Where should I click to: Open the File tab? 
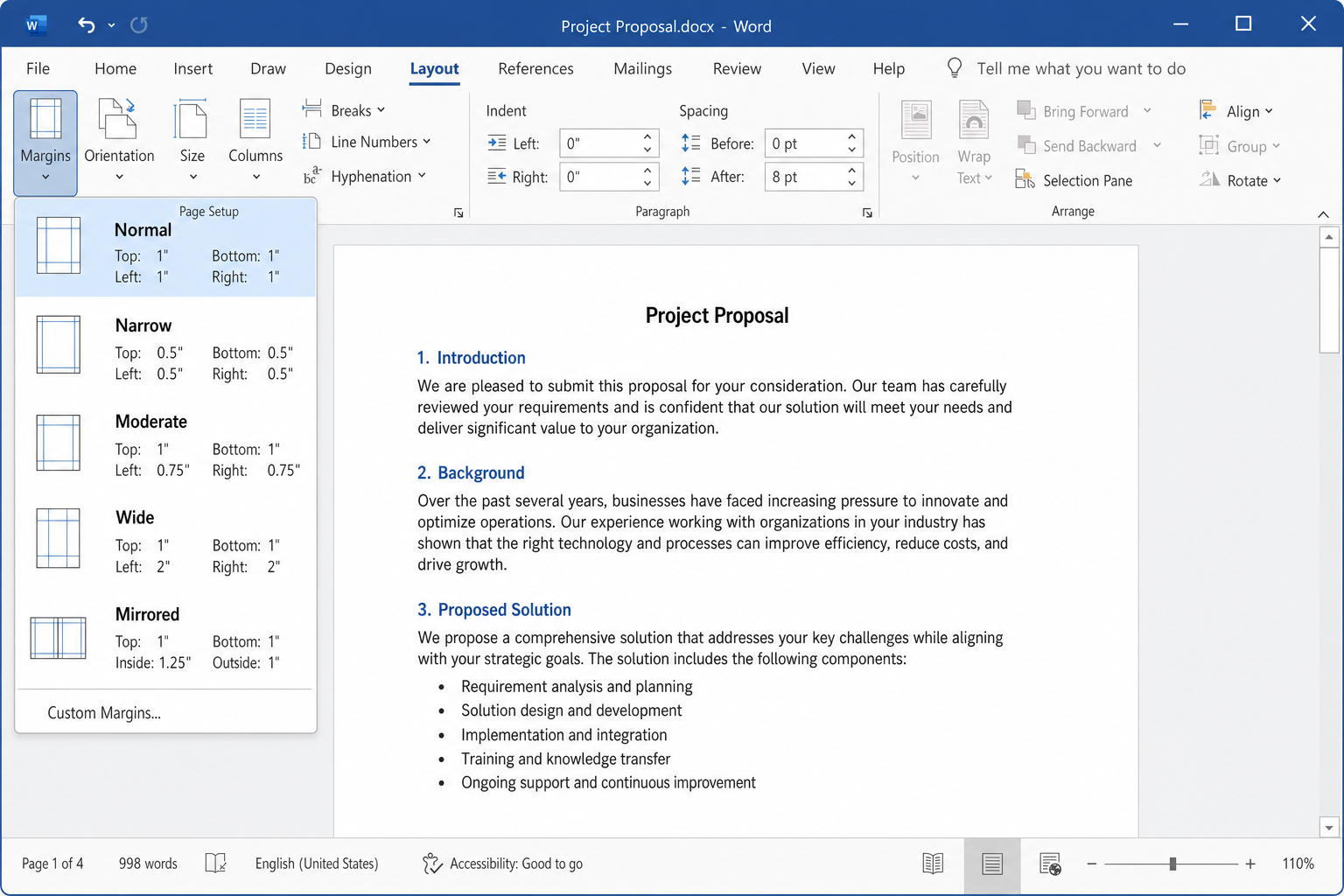pyautogui.click(x=38, y=68)
